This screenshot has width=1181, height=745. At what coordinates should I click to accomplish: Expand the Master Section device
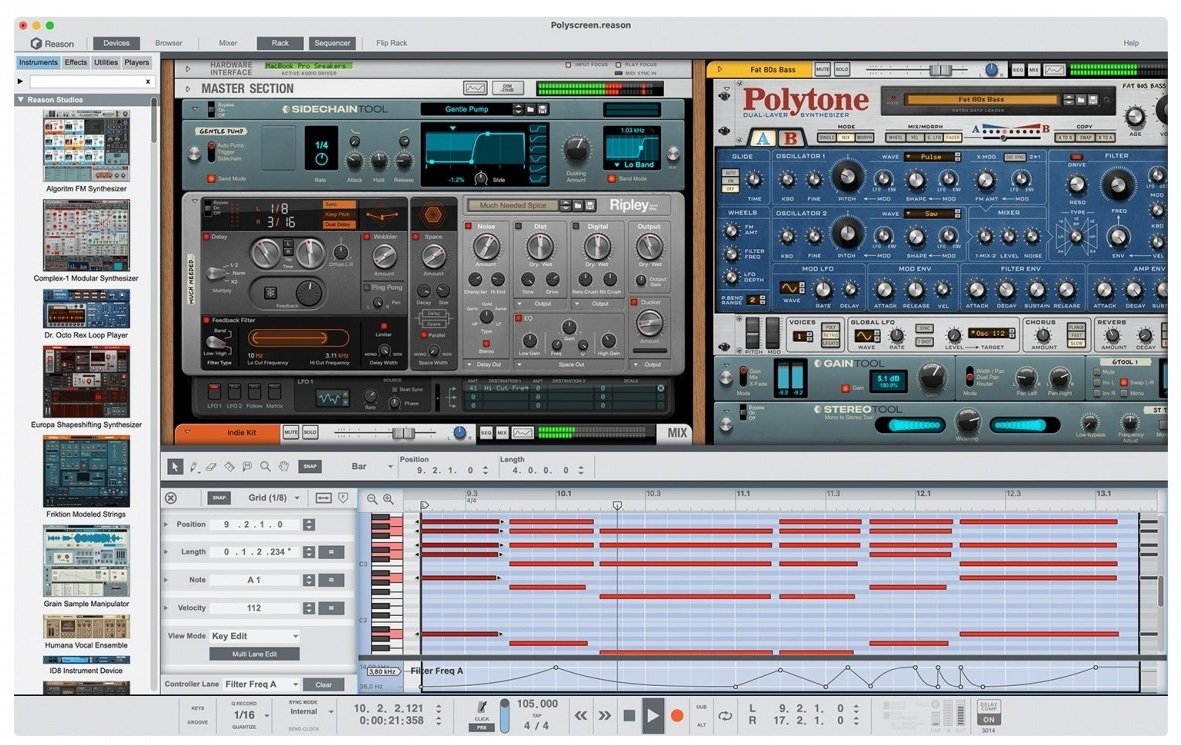tap(187, 89)
